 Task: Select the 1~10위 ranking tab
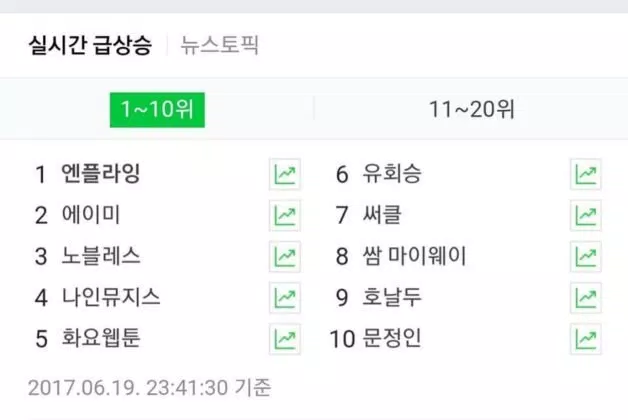[x=157, y=110]
